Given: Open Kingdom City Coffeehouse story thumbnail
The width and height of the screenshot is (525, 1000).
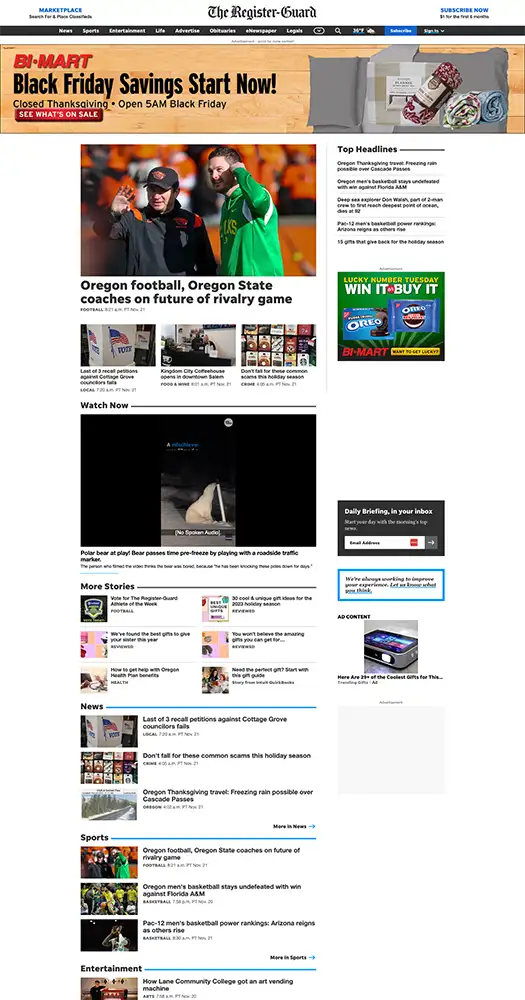Looking at the screenshot, I should (198, 345).
